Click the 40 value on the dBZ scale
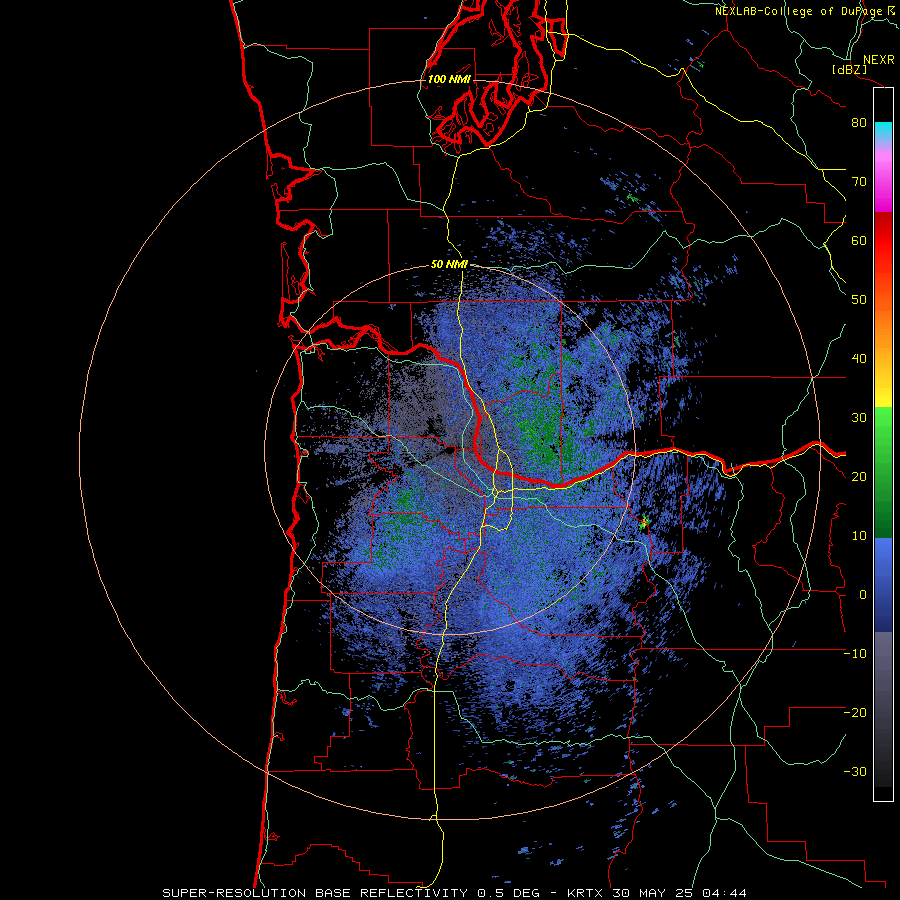 (x=859, y=359)
